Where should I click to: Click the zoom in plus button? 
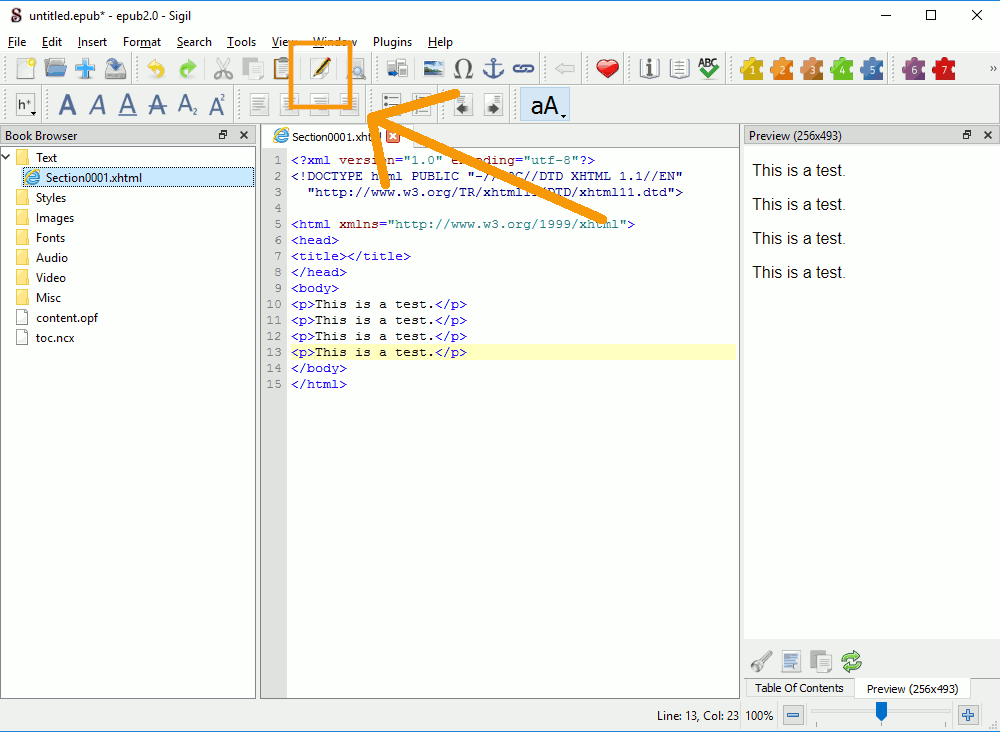pyautogui.click(x=967, y=715)
